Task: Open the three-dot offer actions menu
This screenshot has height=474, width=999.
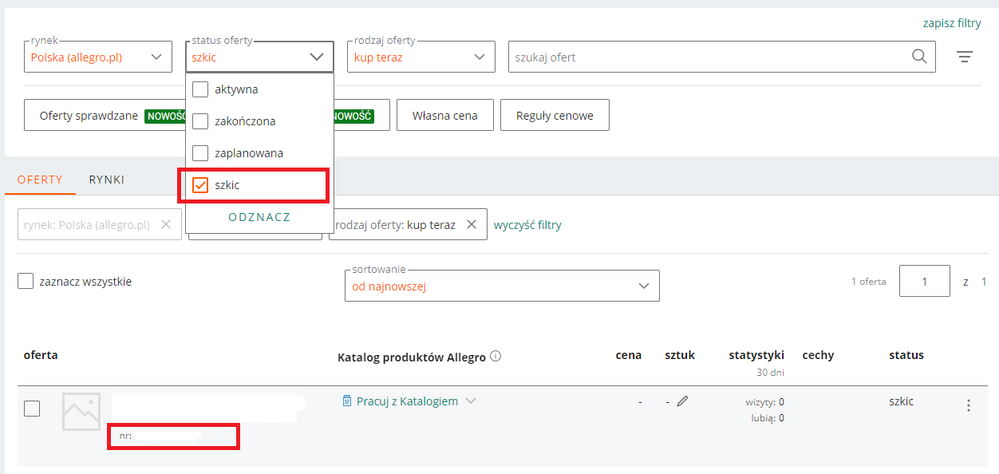Action: (x=967, y=405)
